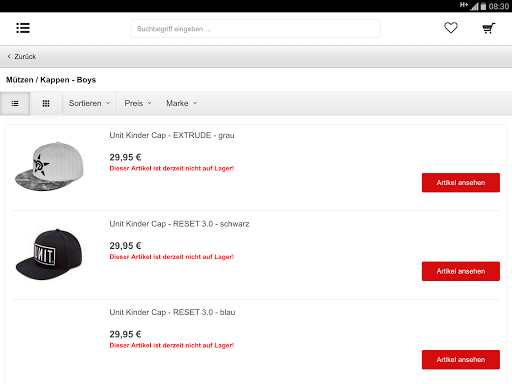The height and width of the screenshot is (384, 512).
Task: View the EXTRUDE grau cap article
Action: pos(461,183)
